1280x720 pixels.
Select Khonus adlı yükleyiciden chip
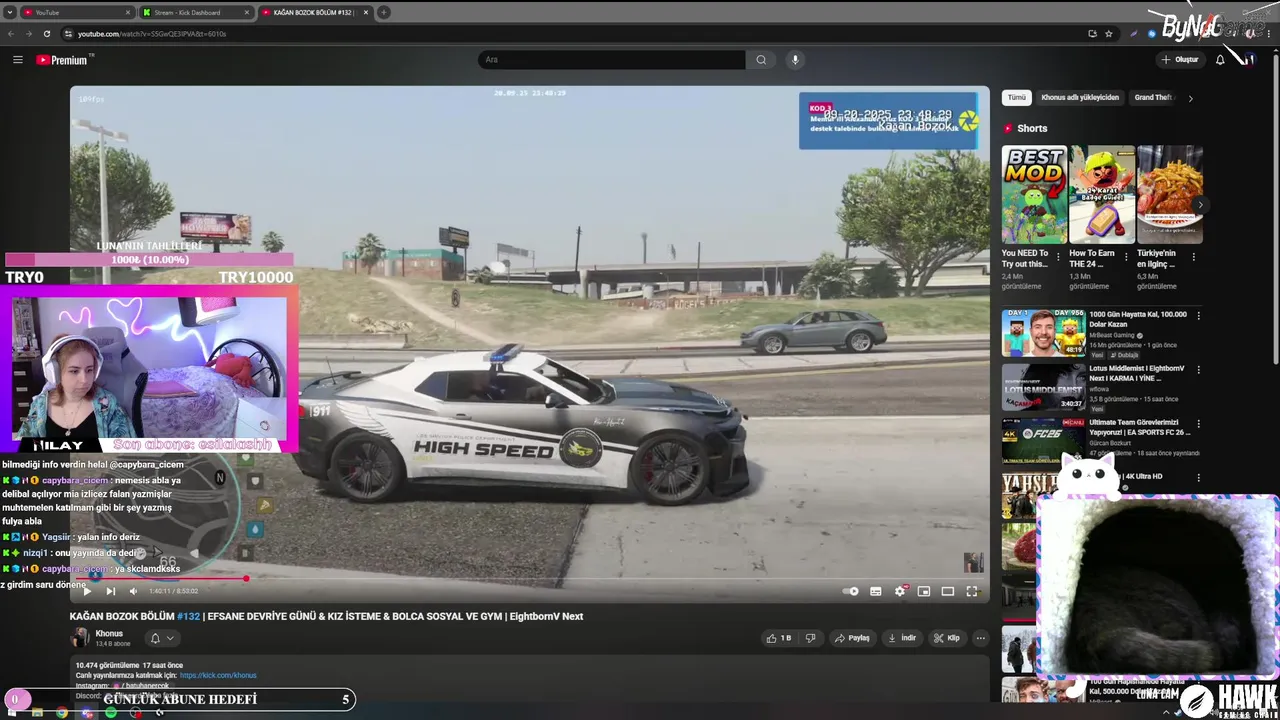1080,98
